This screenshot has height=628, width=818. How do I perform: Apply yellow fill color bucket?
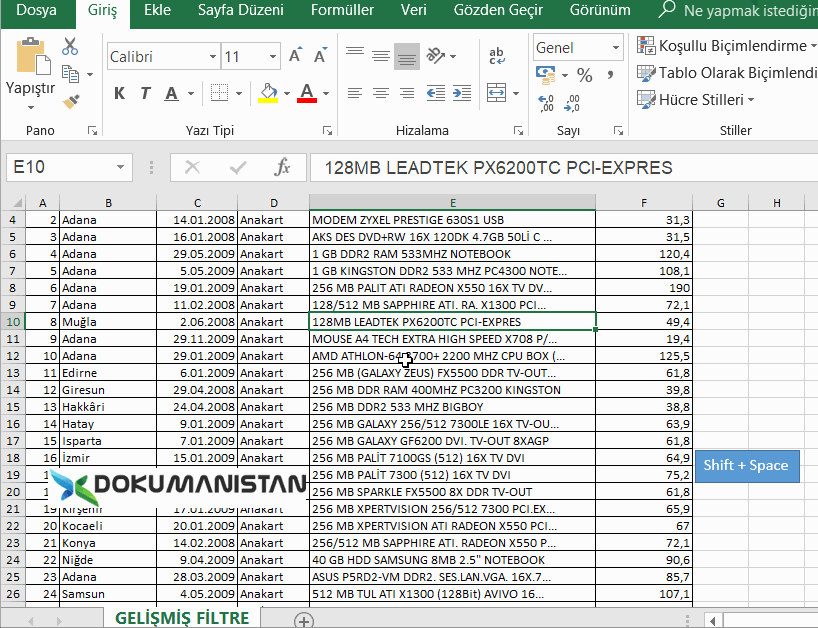pyautogui.click(x=268, y=93)
